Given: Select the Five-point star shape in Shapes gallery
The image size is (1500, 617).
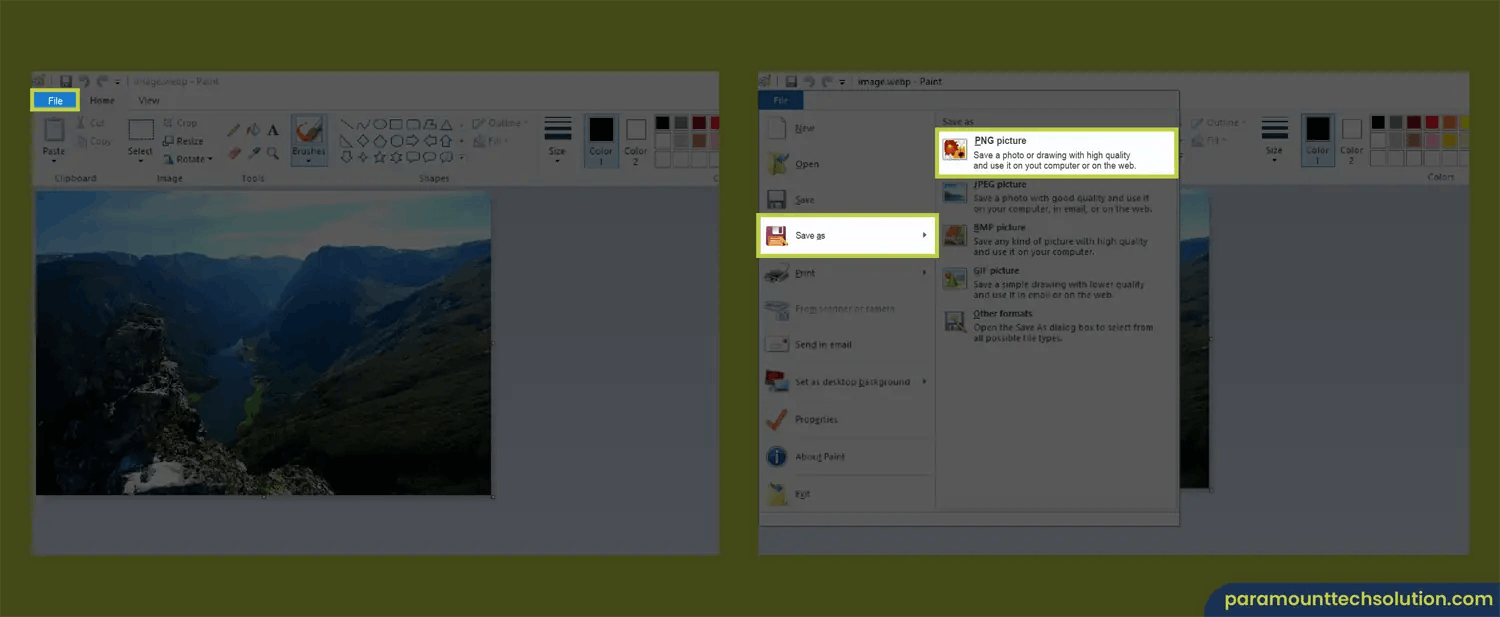Looking at the screenshot, I should coord(380,157).
